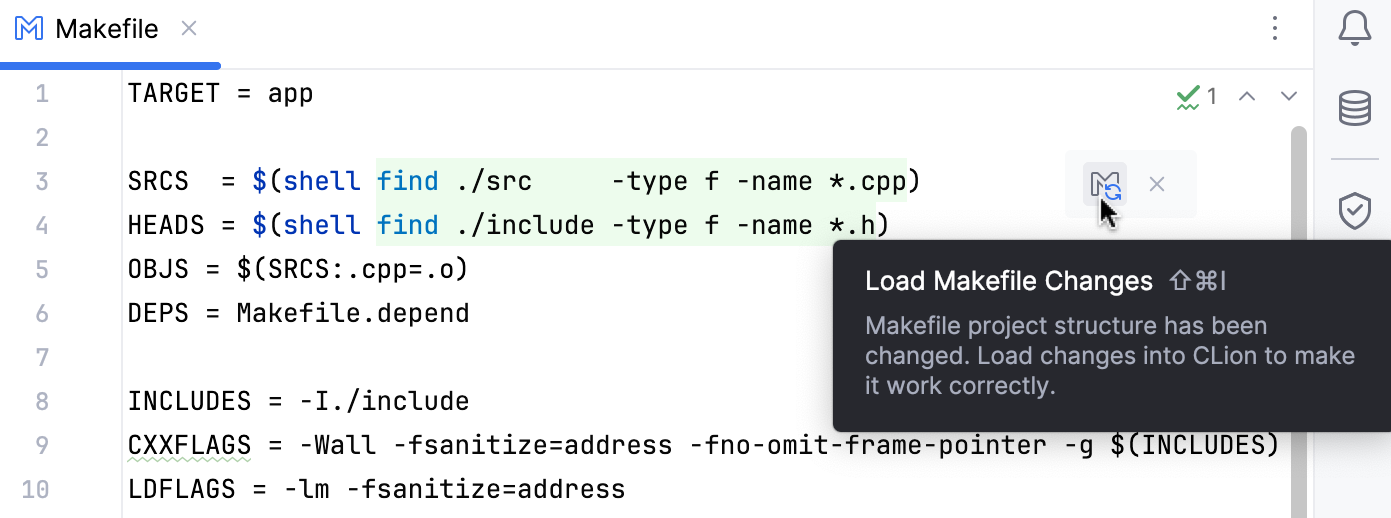Open the shield coverage tool window

point(1354,211)
